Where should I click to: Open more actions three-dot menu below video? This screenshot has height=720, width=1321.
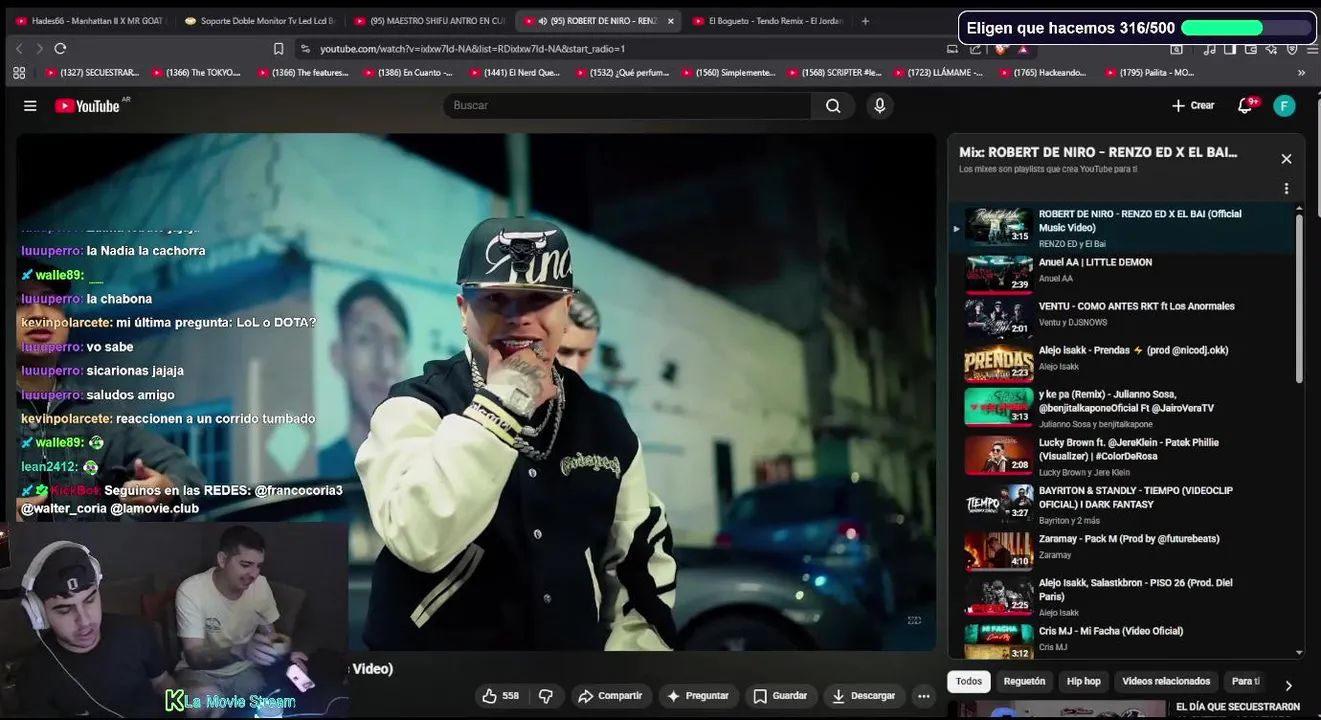pos(924,696)
